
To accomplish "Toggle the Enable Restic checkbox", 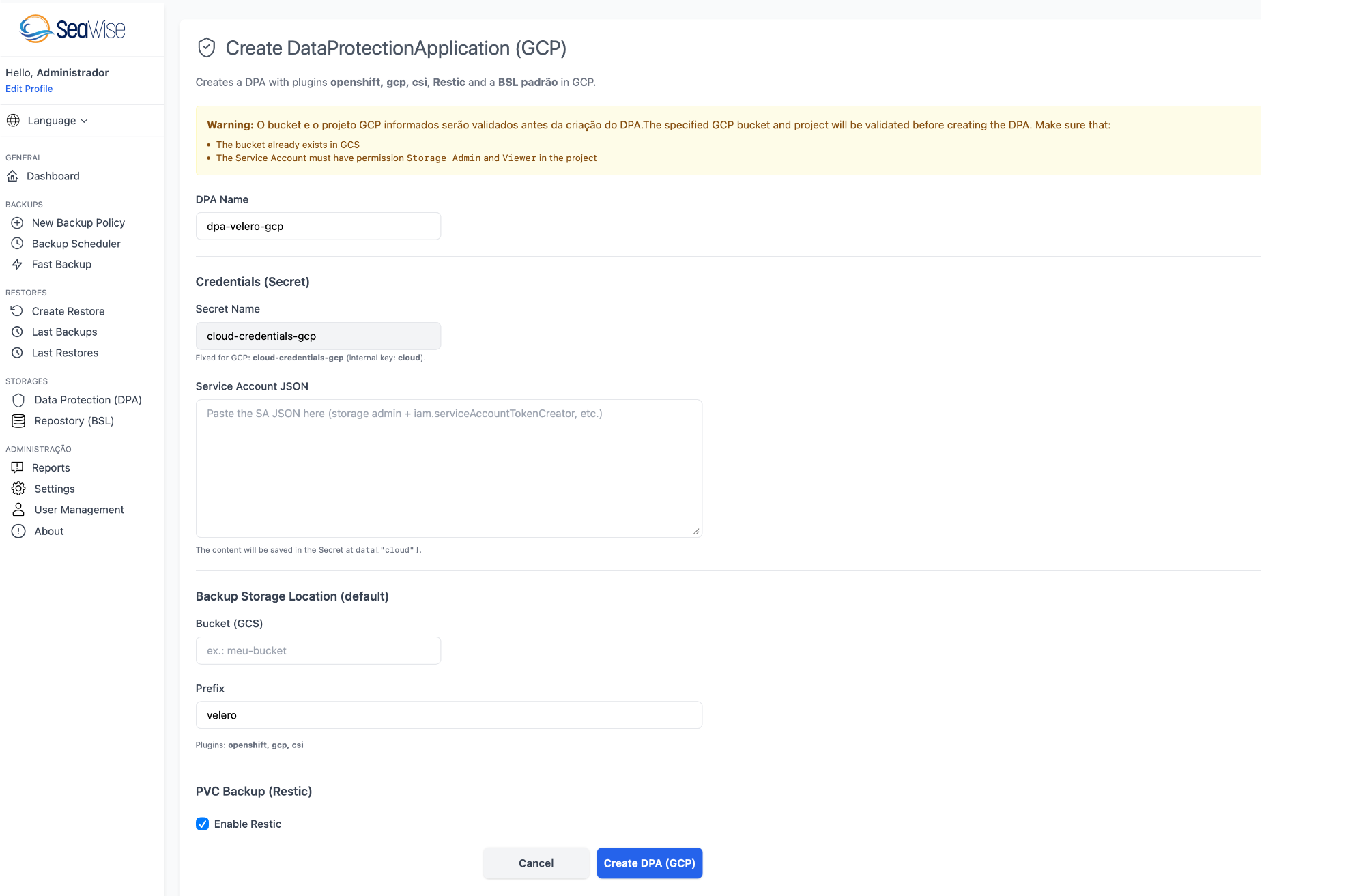I will pos(203,824).
